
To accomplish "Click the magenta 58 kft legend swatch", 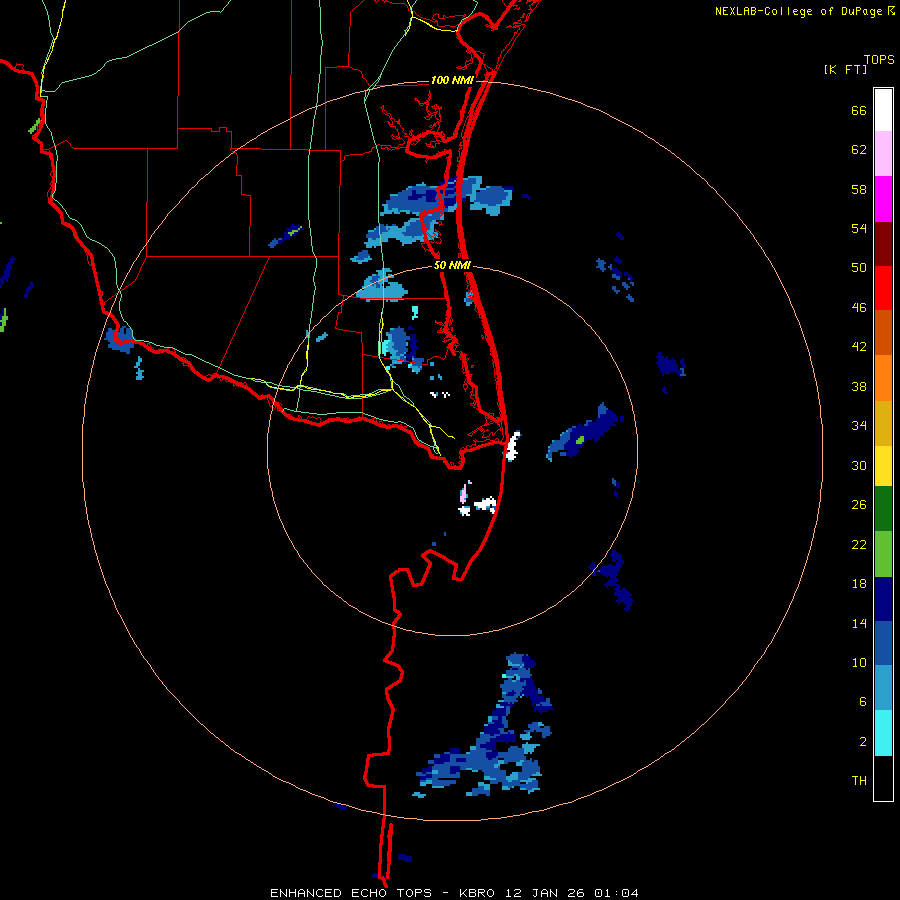I will tap(883, 199).
